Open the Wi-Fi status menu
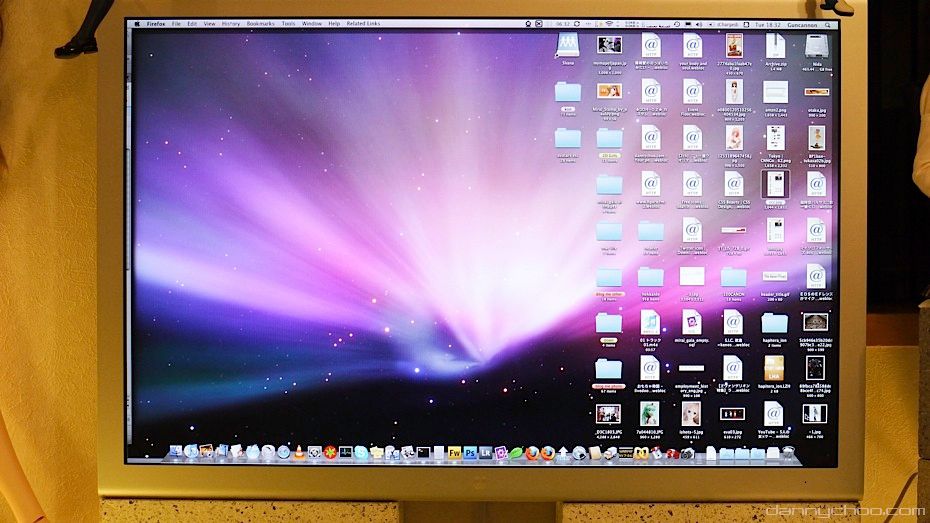The height and width of the screenshot is (523, 930). coord(609,23)
